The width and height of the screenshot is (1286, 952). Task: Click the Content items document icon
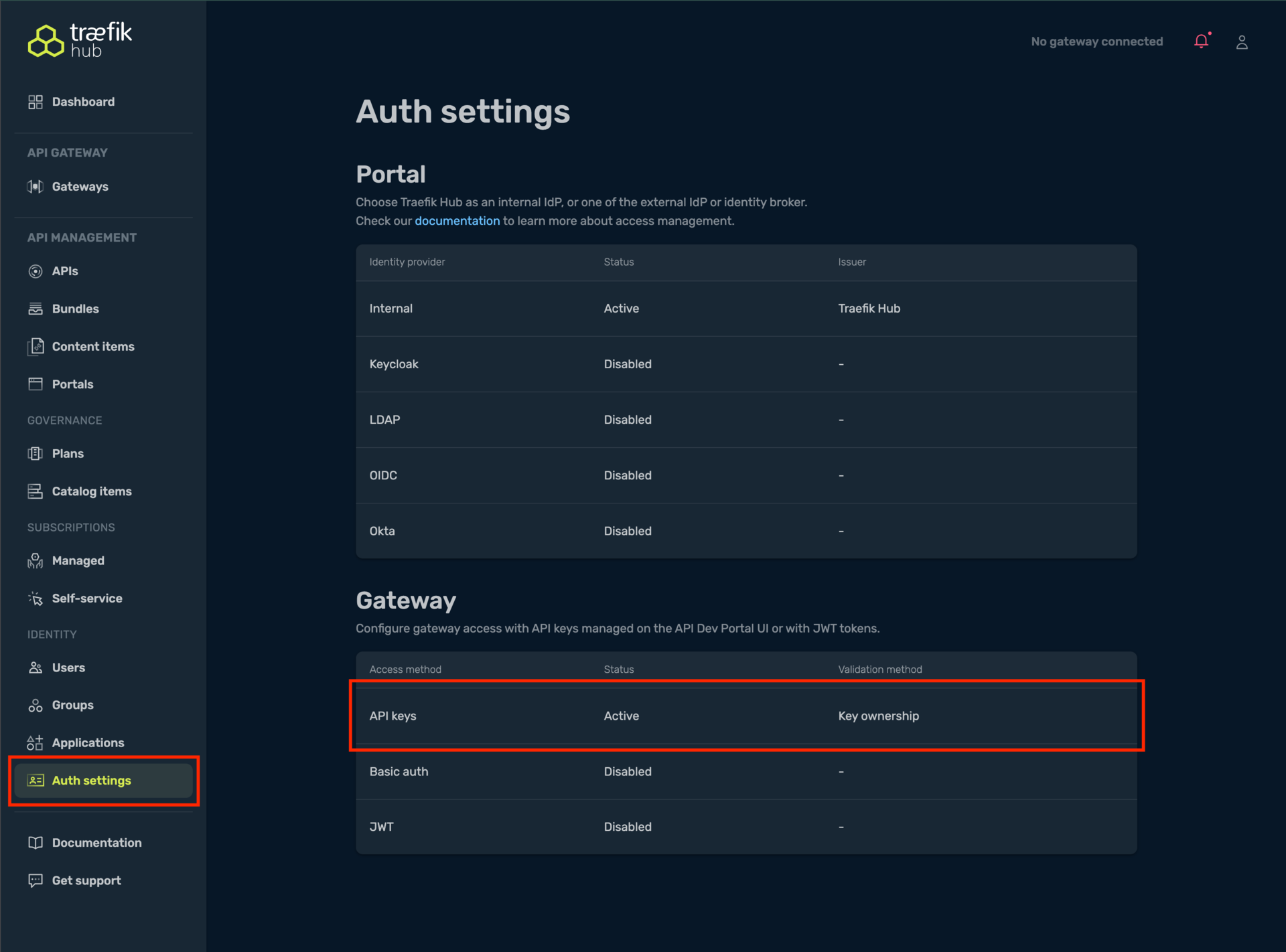[35, 346]
